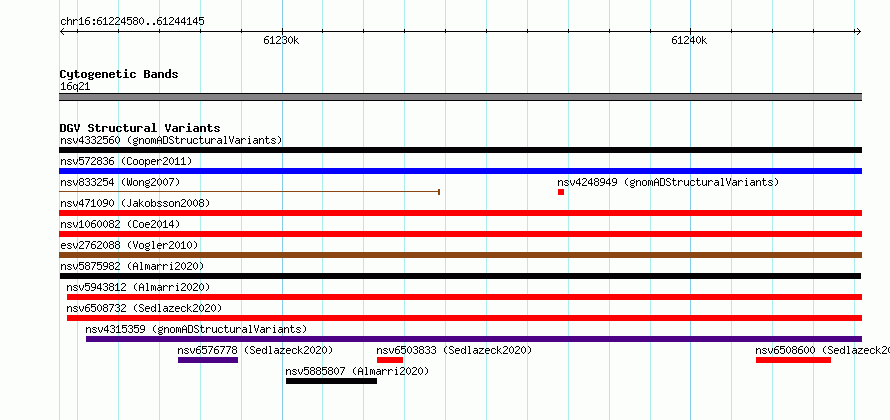Screen dimensions: 890x420
Task: Click the gray 16q21 cytogenetic band bar
Action: click(460, 97)
